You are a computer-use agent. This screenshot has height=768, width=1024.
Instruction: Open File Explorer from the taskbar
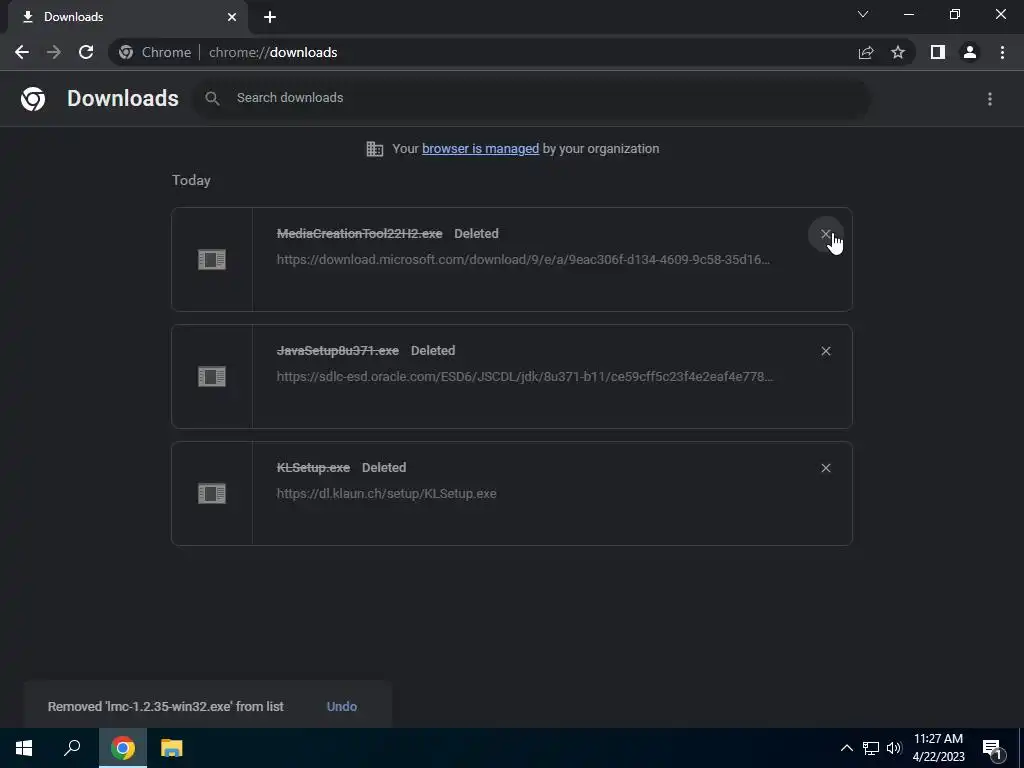pyautogui.click(x=172, y=748)
